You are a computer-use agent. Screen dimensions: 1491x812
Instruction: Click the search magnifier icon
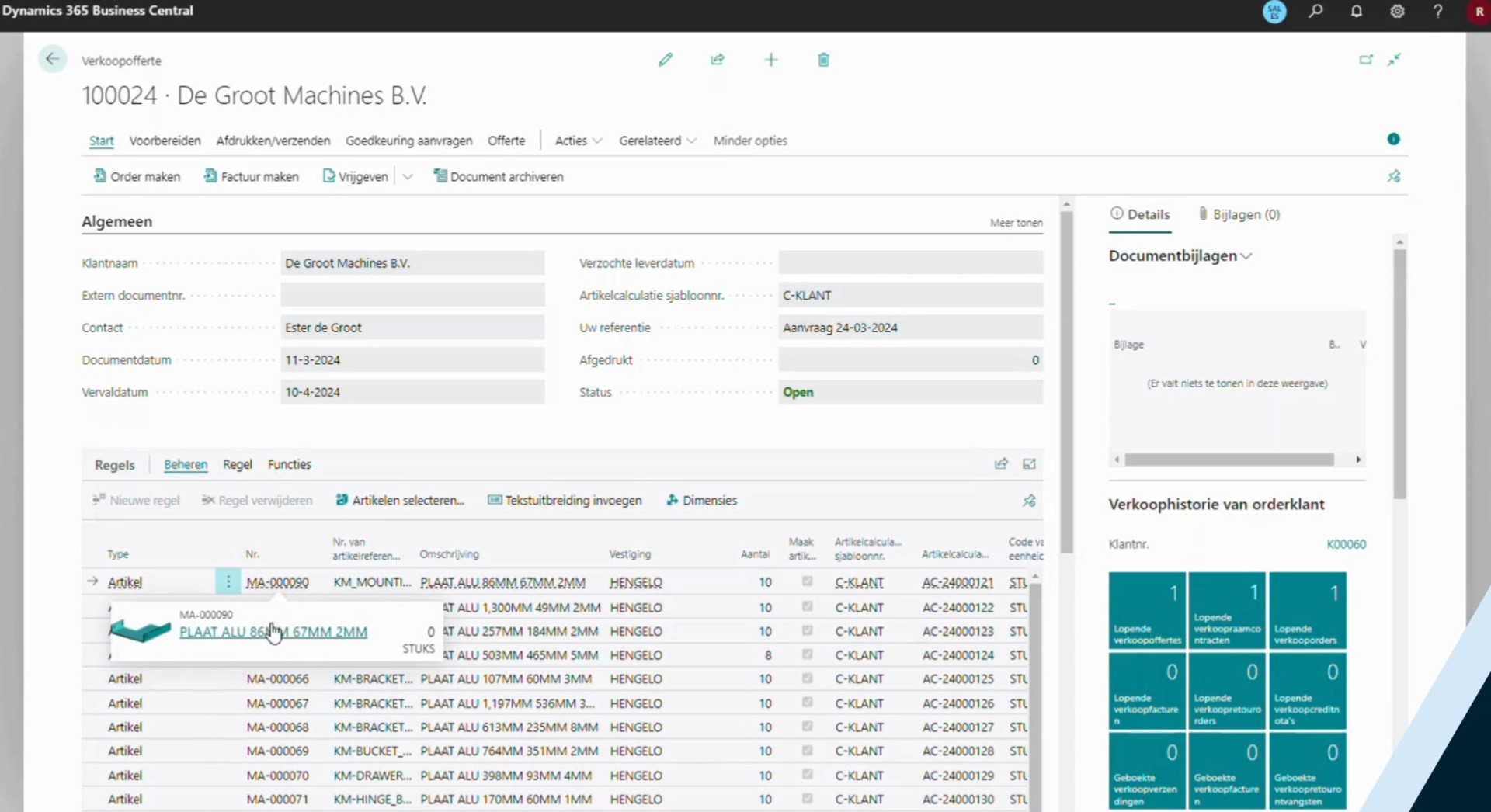click(1315, 12)
